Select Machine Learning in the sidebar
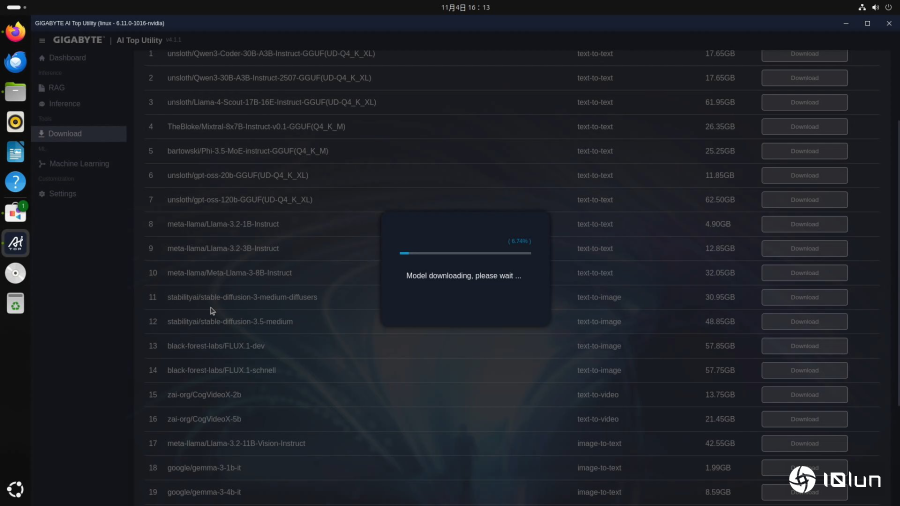 (79, 163)
